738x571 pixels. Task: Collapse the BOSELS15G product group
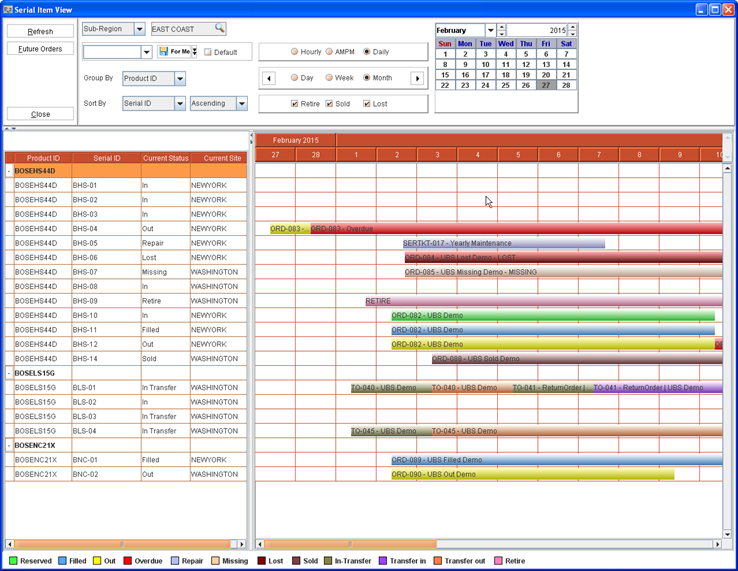pos(9,373)
